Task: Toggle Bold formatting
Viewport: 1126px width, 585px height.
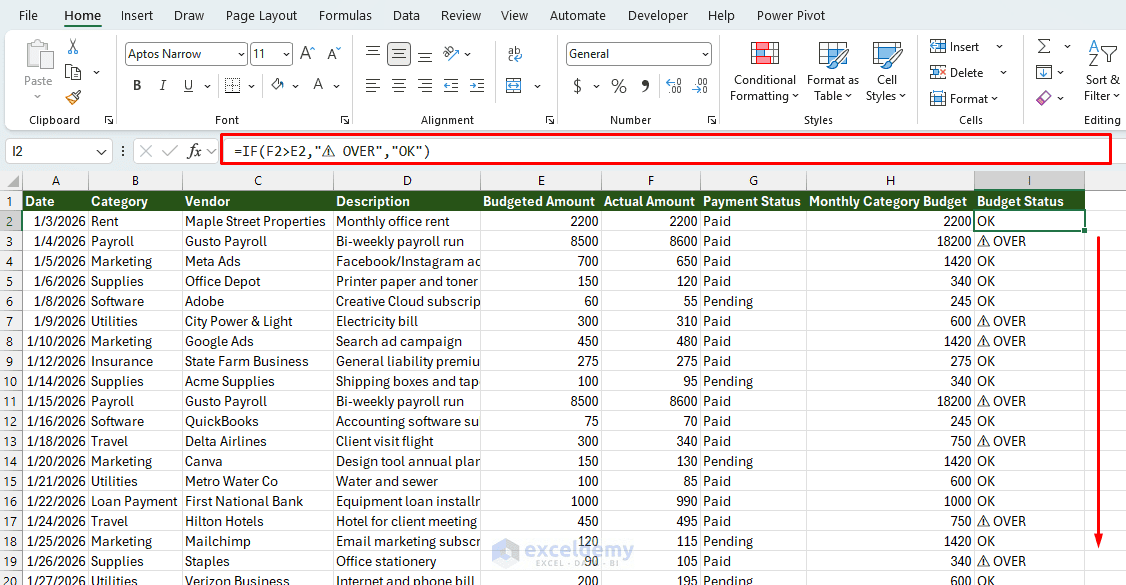Action: (x=137, y=85)
